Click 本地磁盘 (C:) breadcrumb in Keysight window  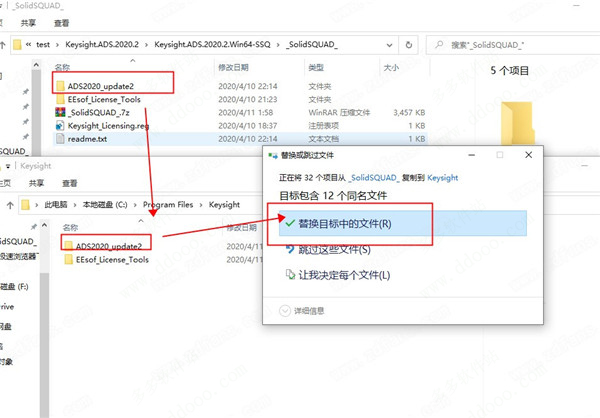(105, 205)
